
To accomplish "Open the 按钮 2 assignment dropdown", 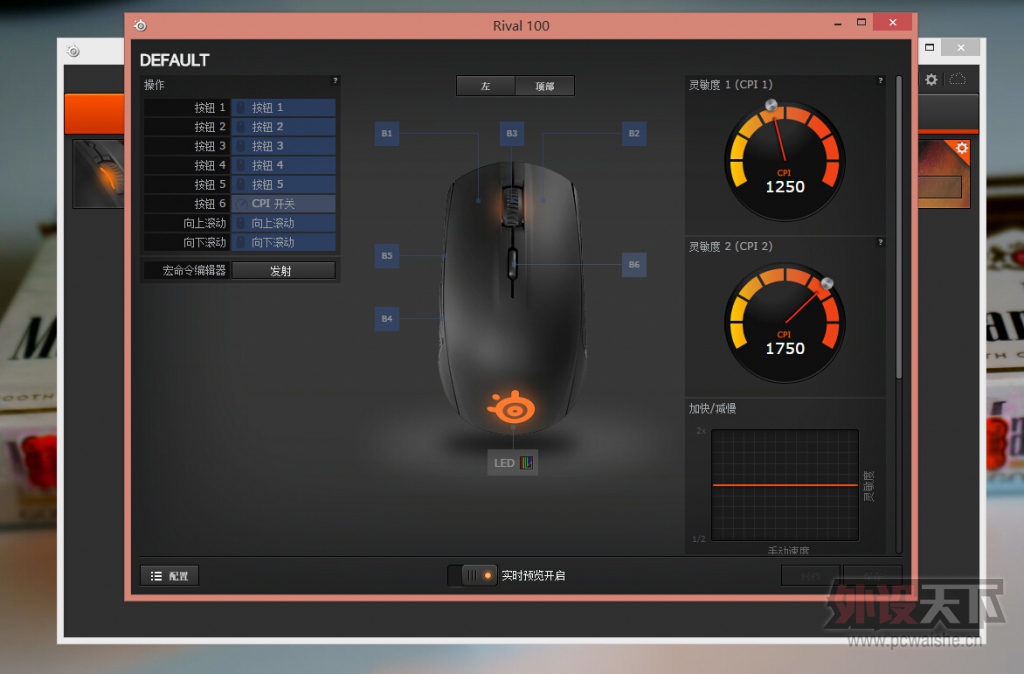I will tap(283, 127).
